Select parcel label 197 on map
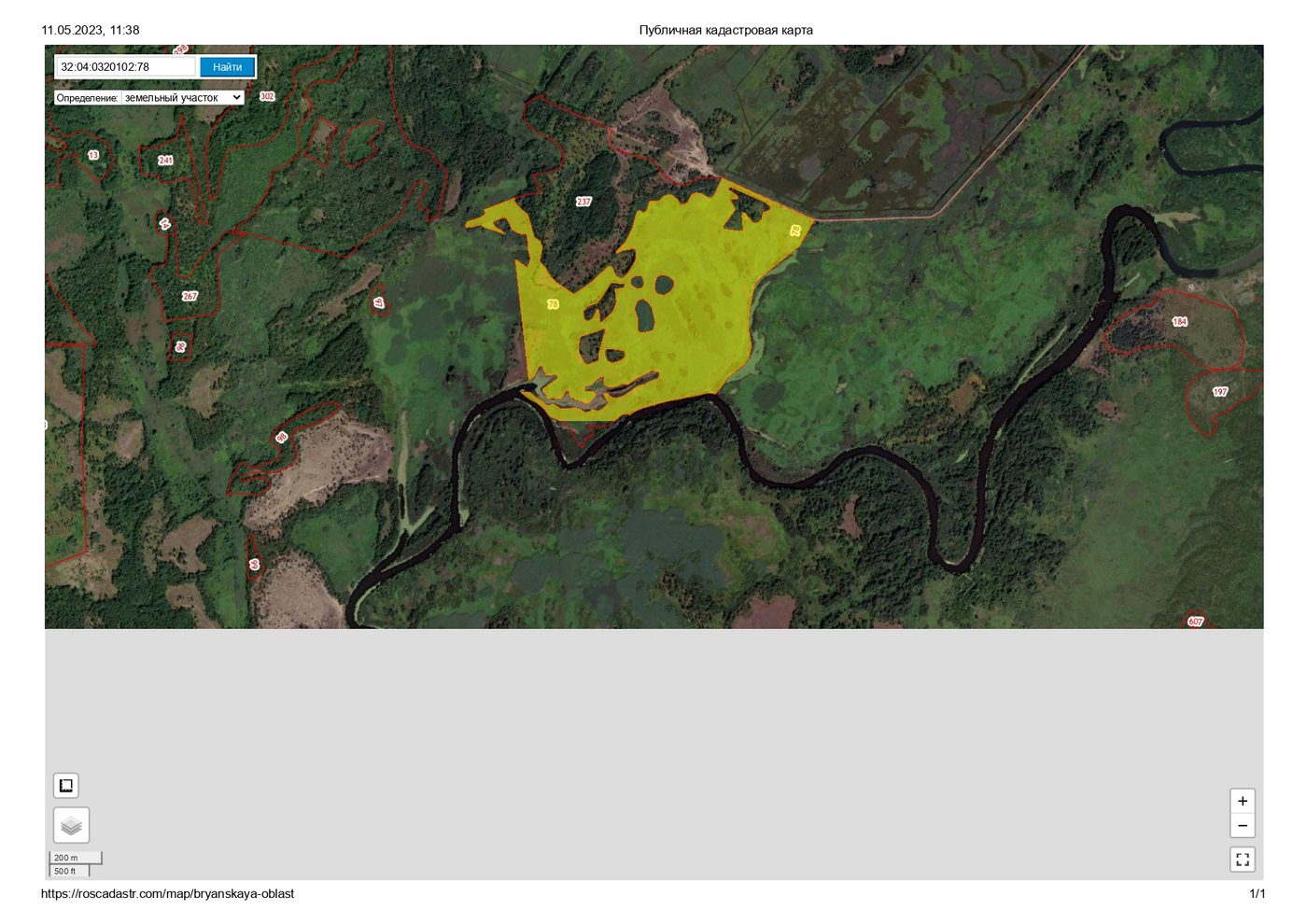This screenshot has width=1307, height=924. 1220,392
